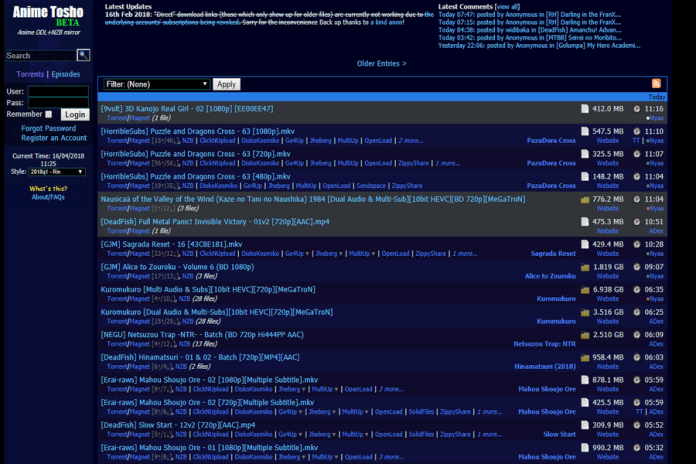Open ZippyShare mirror in Sagrada Reset row
This screenshot has height=464, width=696.
click(x=431, y=254)
